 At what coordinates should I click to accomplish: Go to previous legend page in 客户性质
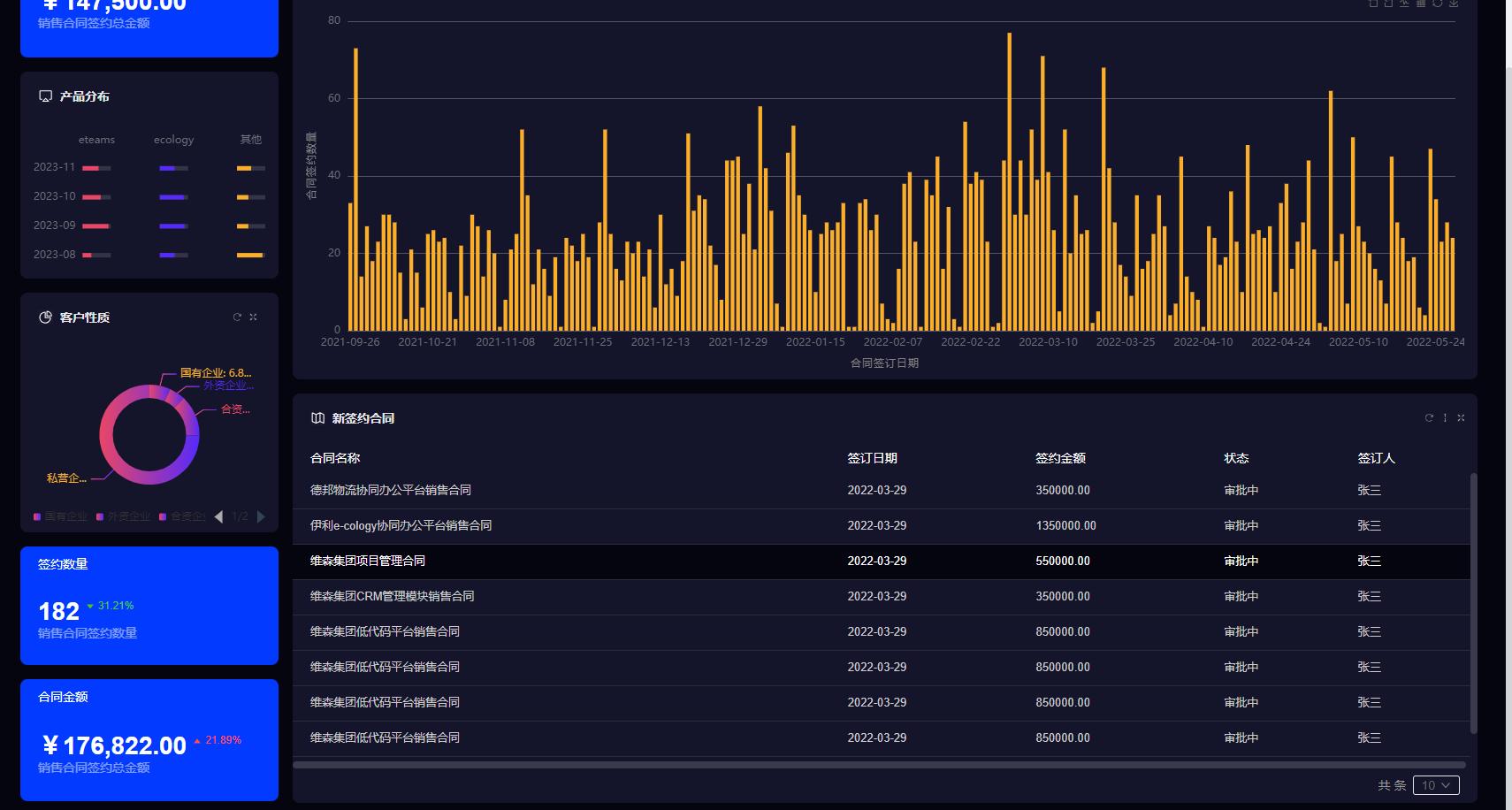218,516
